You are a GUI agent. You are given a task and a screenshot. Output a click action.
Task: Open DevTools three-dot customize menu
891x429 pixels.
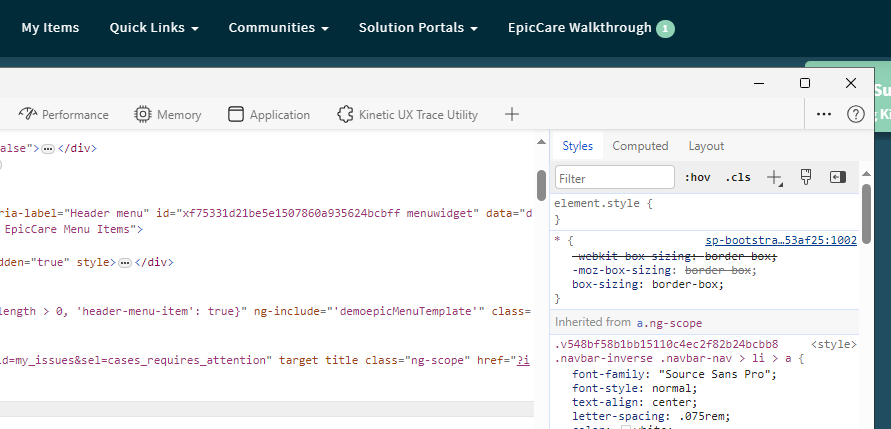click(x=824, y=114)
